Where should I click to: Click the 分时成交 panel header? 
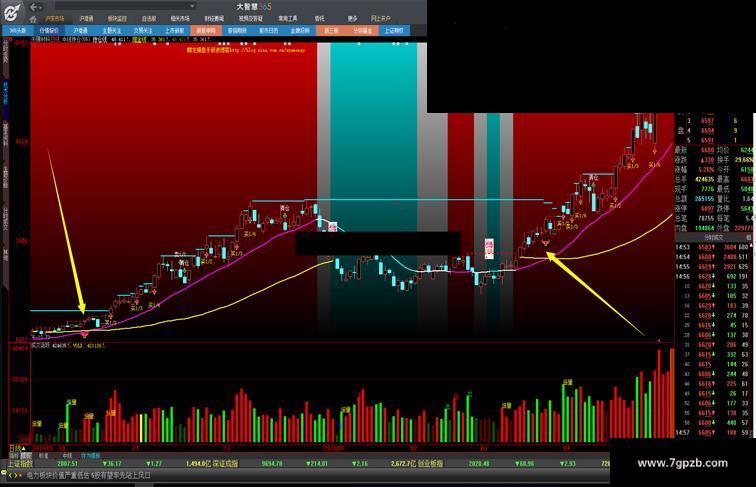714,238
